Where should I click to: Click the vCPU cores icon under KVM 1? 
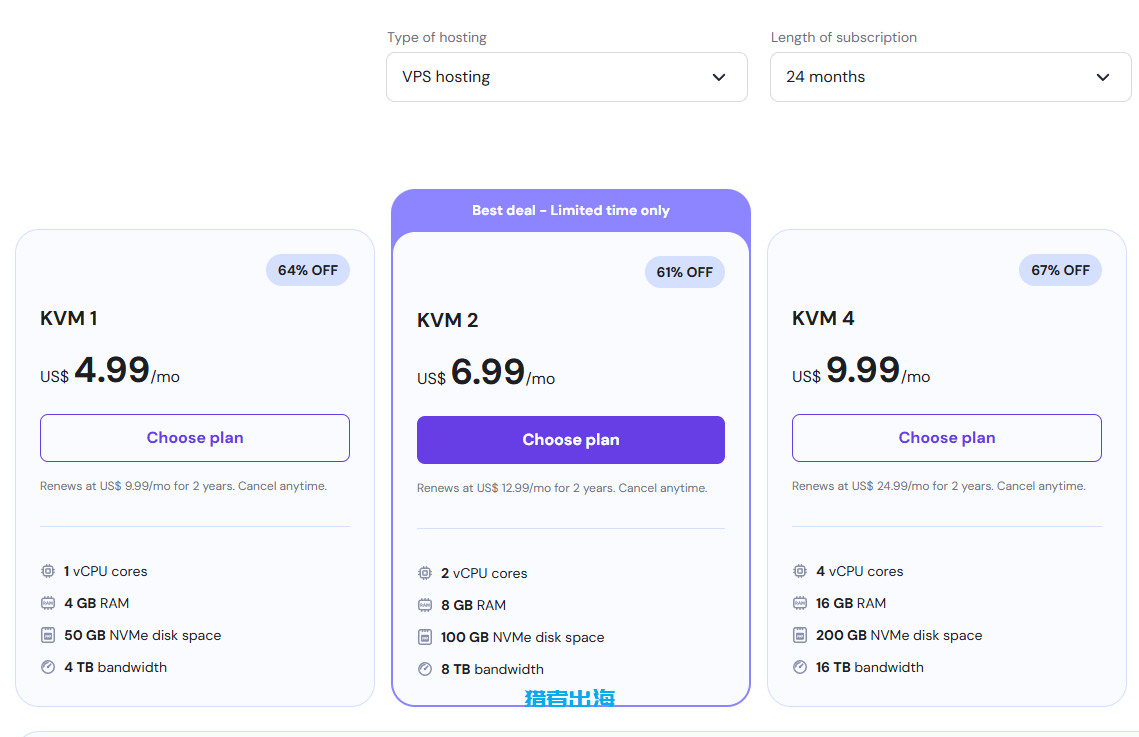(x=48, y=571)
